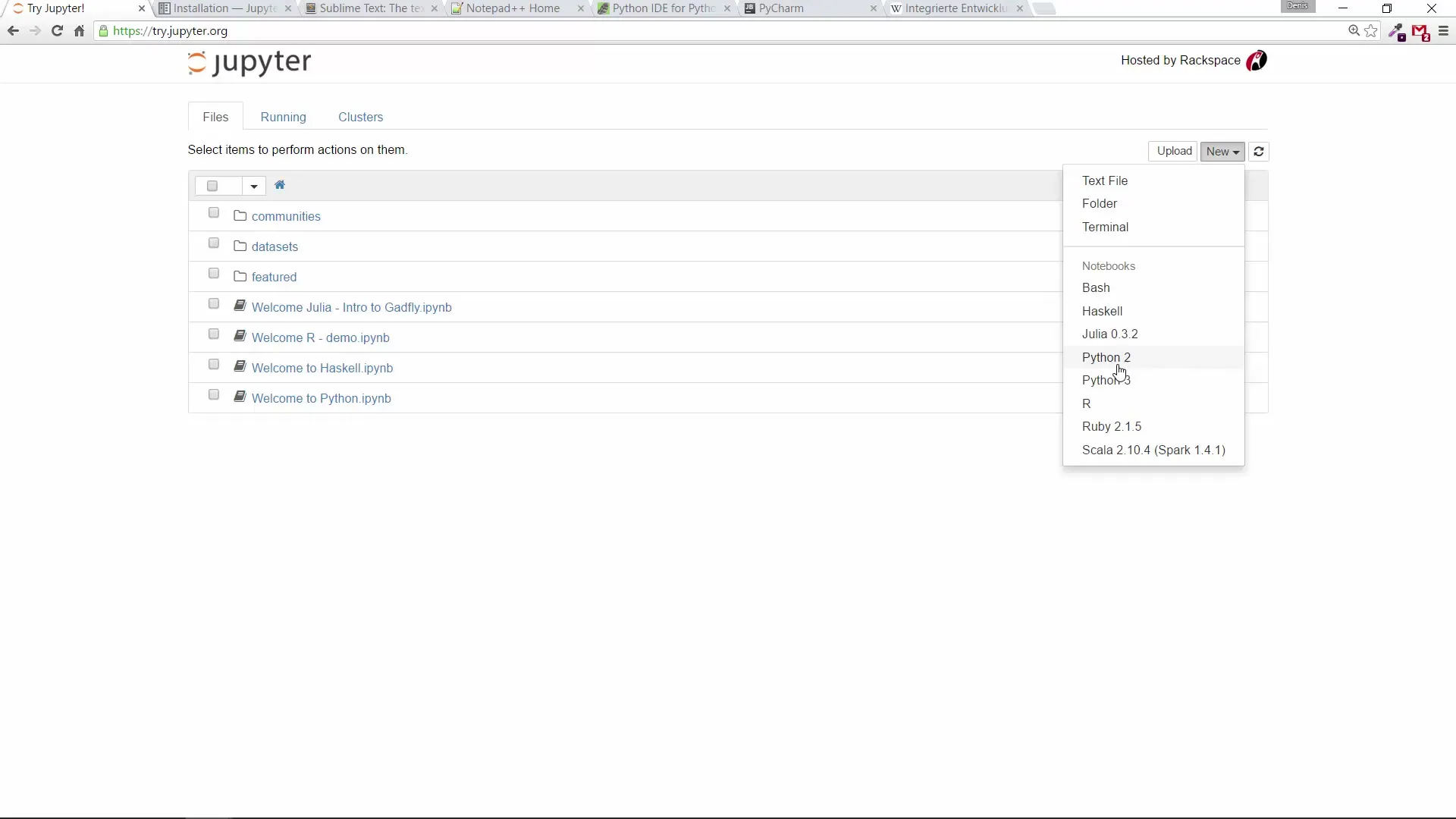Click the extension icon left of Gmail

click(1396, 32)
